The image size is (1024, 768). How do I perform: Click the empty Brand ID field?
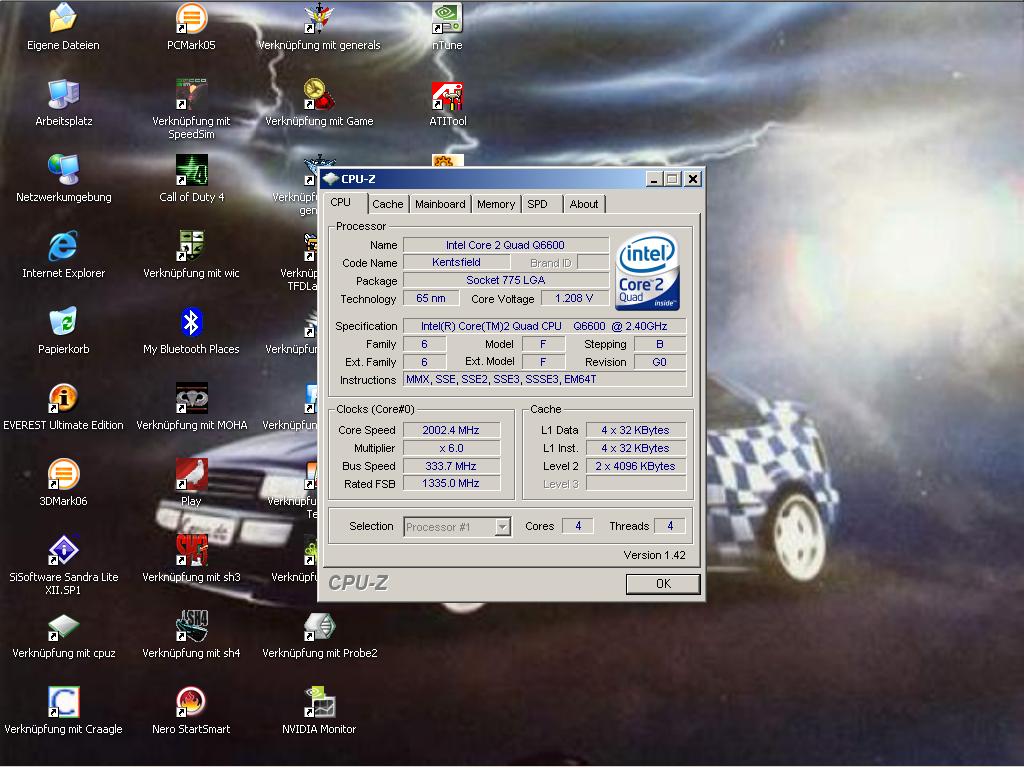593,263
